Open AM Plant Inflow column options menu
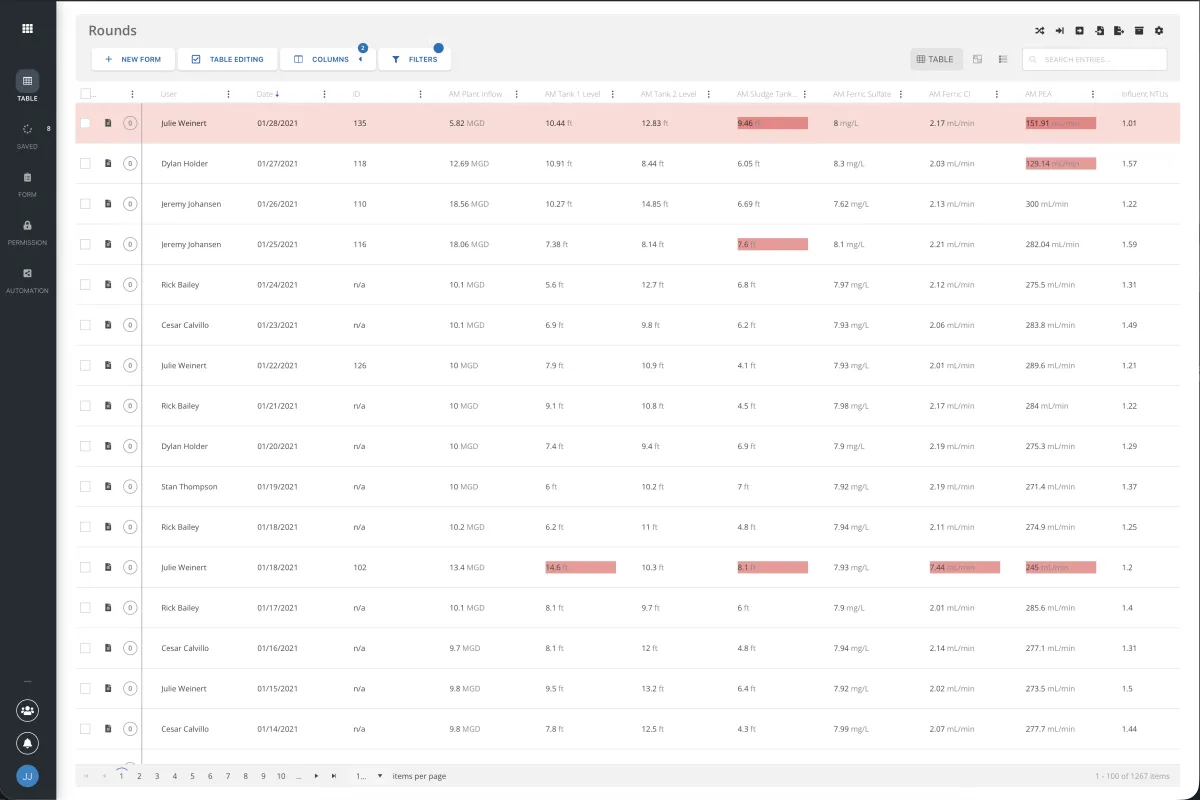 (x=516, y=94)
